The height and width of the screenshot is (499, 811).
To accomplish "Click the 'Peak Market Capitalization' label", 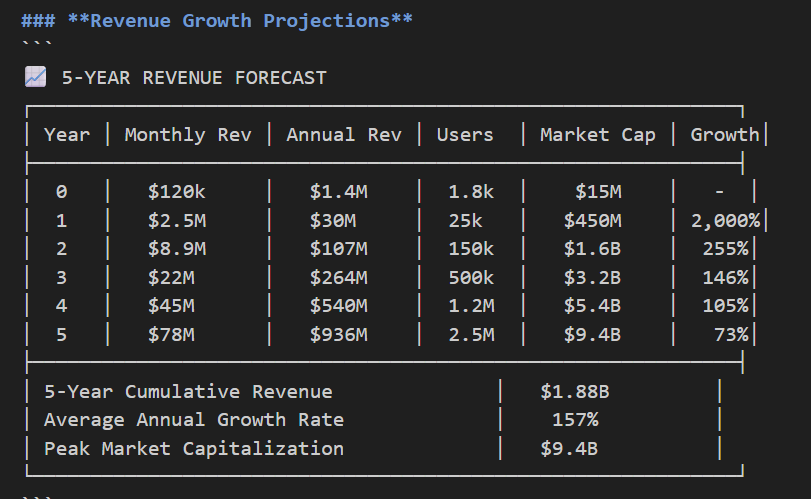I will pyautogui.click(x=194, y=449).
